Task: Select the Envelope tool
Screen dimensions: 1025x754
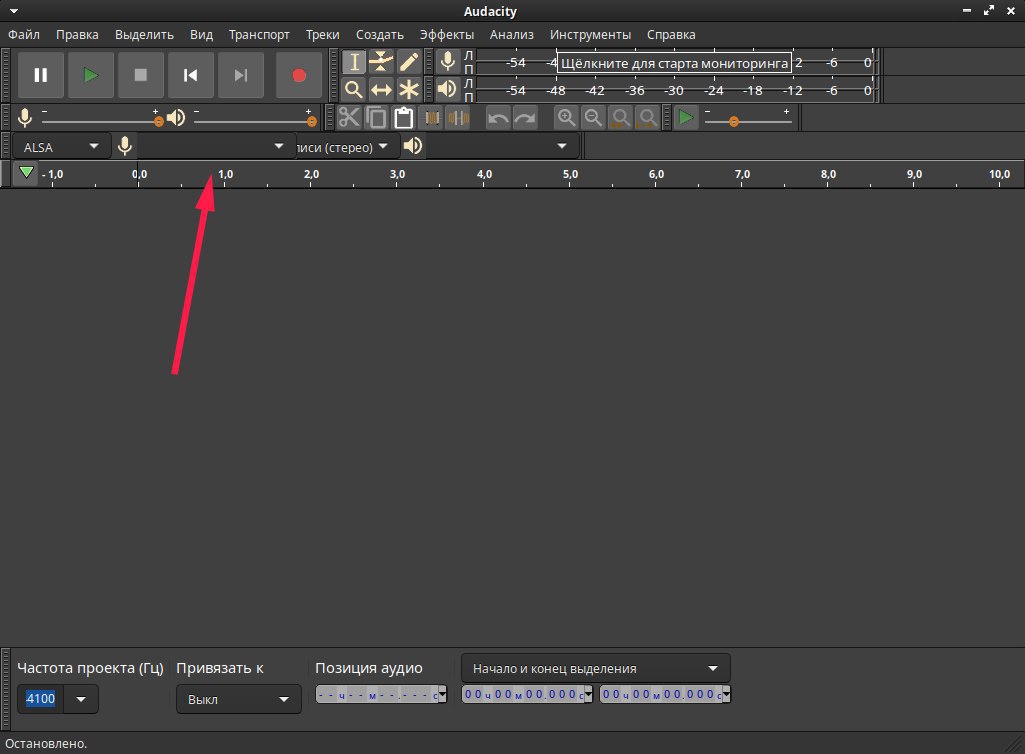Action: 381,62
